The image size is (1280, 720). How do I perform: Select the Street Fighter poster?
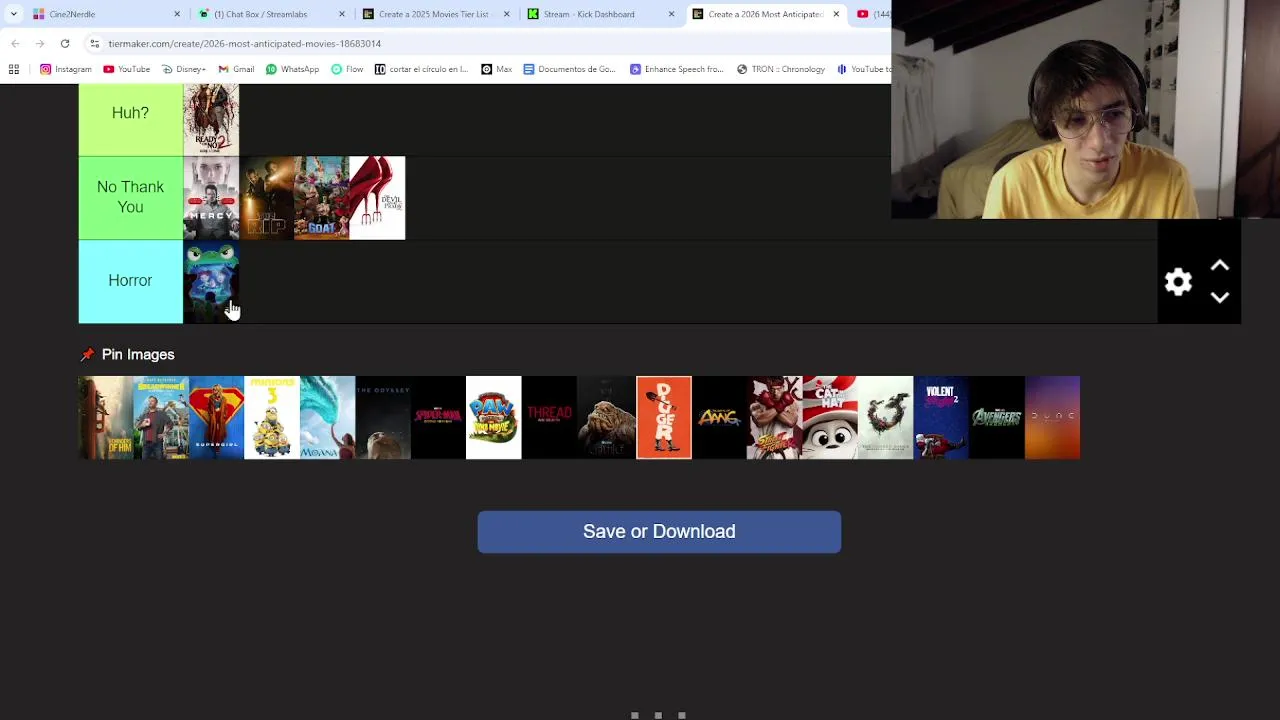774,417
